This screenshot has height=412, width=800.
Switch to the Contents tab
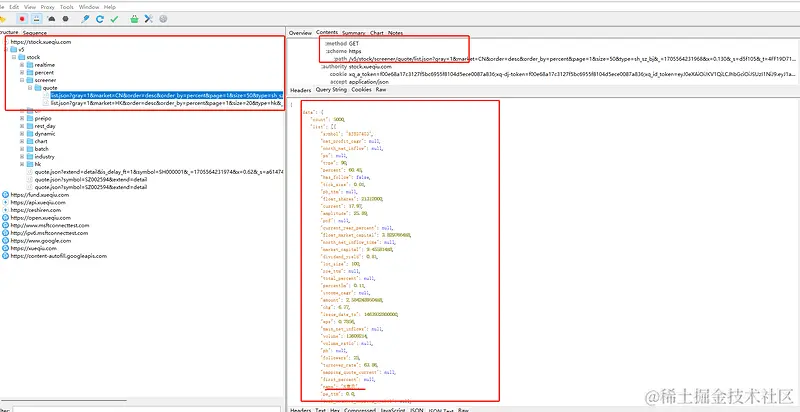point(327,33)
